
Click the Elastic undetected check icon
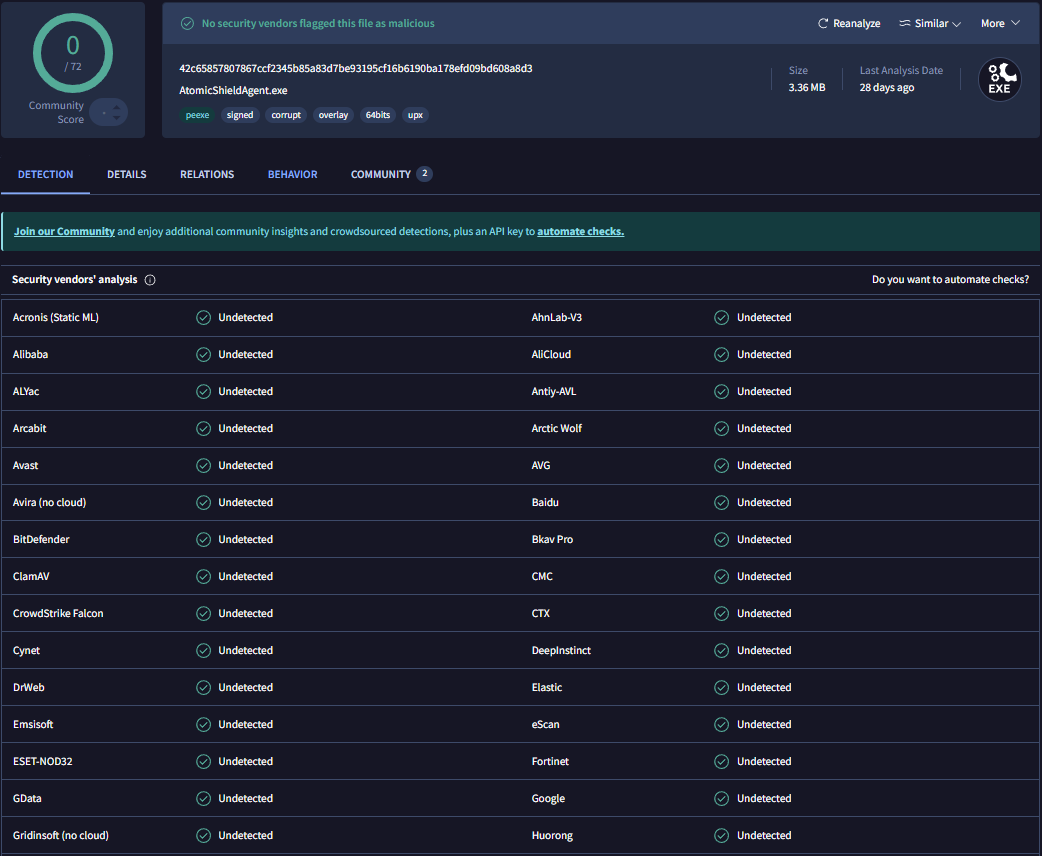[x=722, y=688]
